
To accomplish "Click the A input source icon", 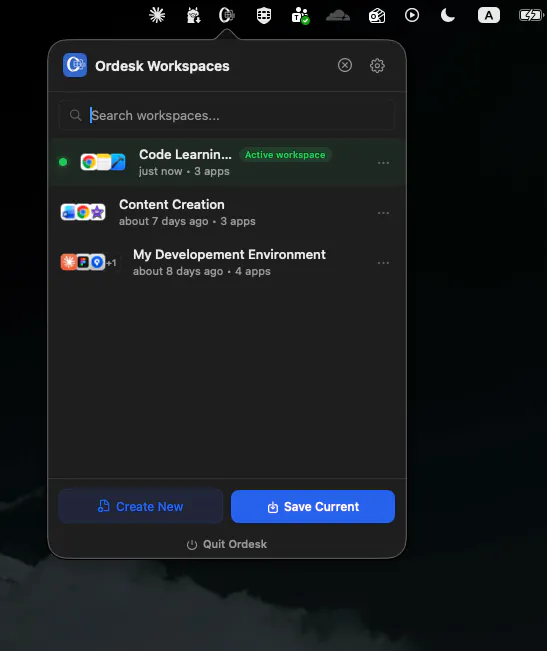I will click(489, 15).
